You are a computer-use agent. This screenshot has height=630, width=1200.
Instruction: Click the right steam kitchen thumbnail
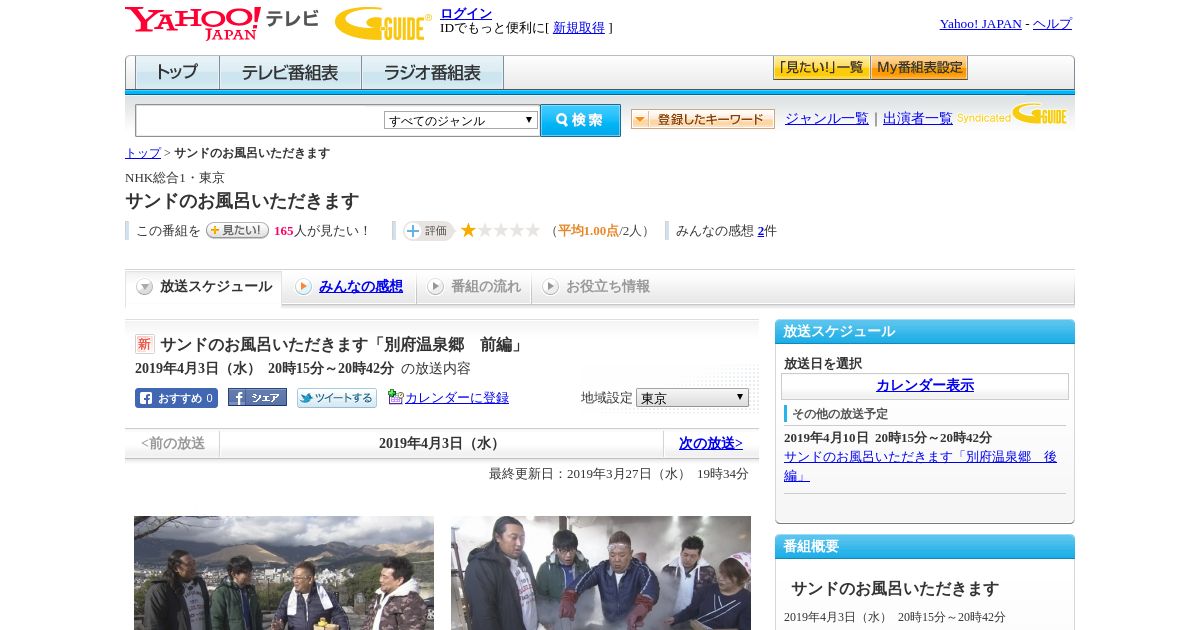coord(601,573)
